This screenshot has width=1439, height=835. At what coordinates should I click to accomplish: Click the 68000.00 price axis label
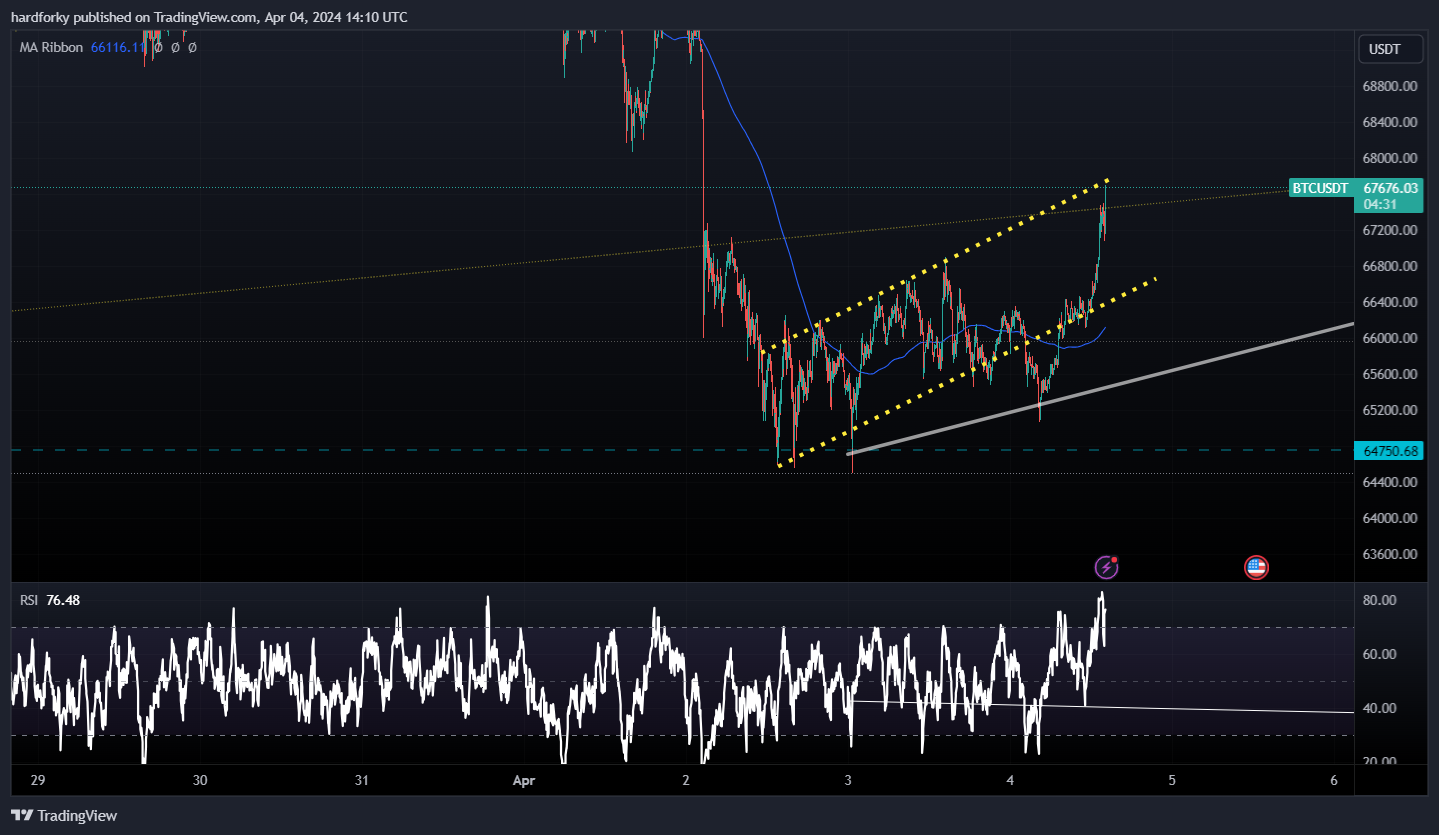tap(1390, 158)
